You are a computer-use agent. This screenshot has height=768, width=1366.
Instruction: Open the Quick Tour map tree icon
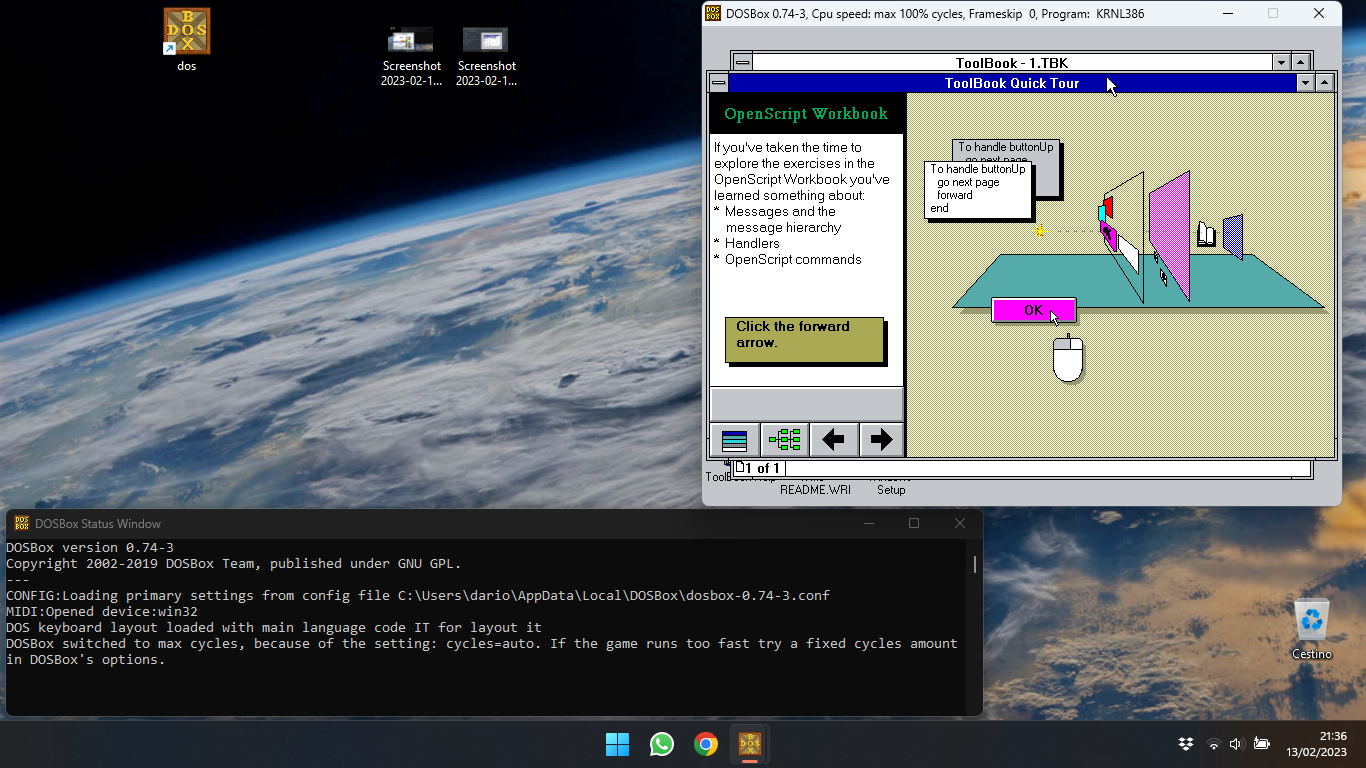point(785,439)
